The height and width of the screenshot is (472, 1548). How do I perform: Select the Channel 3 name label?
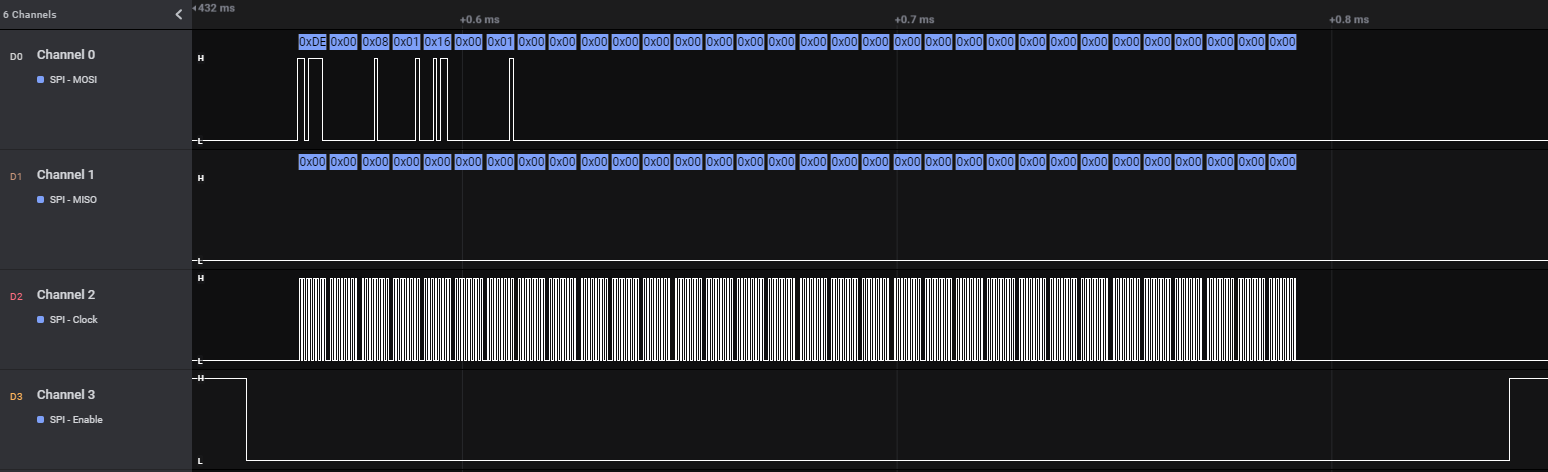pos(66,394)
